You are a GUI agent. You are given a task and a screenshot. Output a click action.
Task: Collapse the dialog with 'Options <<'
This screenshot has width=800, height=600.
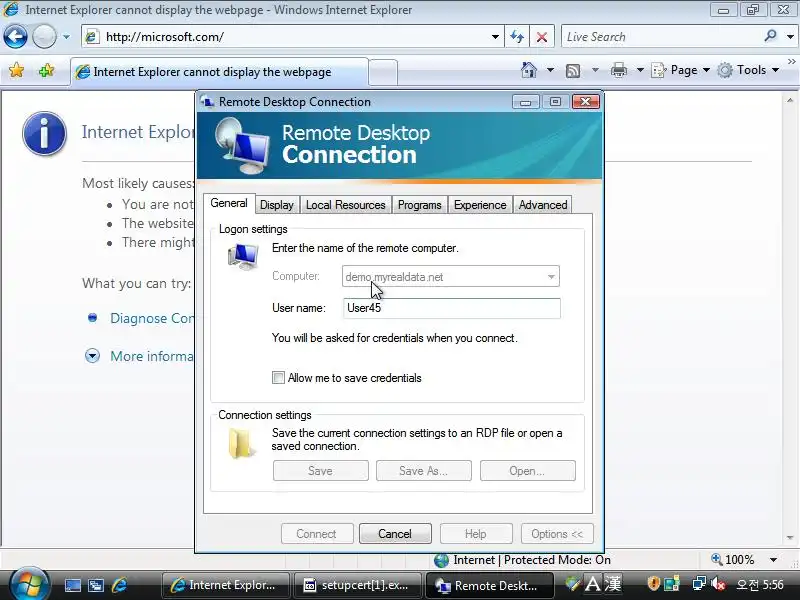pos(557,534)
